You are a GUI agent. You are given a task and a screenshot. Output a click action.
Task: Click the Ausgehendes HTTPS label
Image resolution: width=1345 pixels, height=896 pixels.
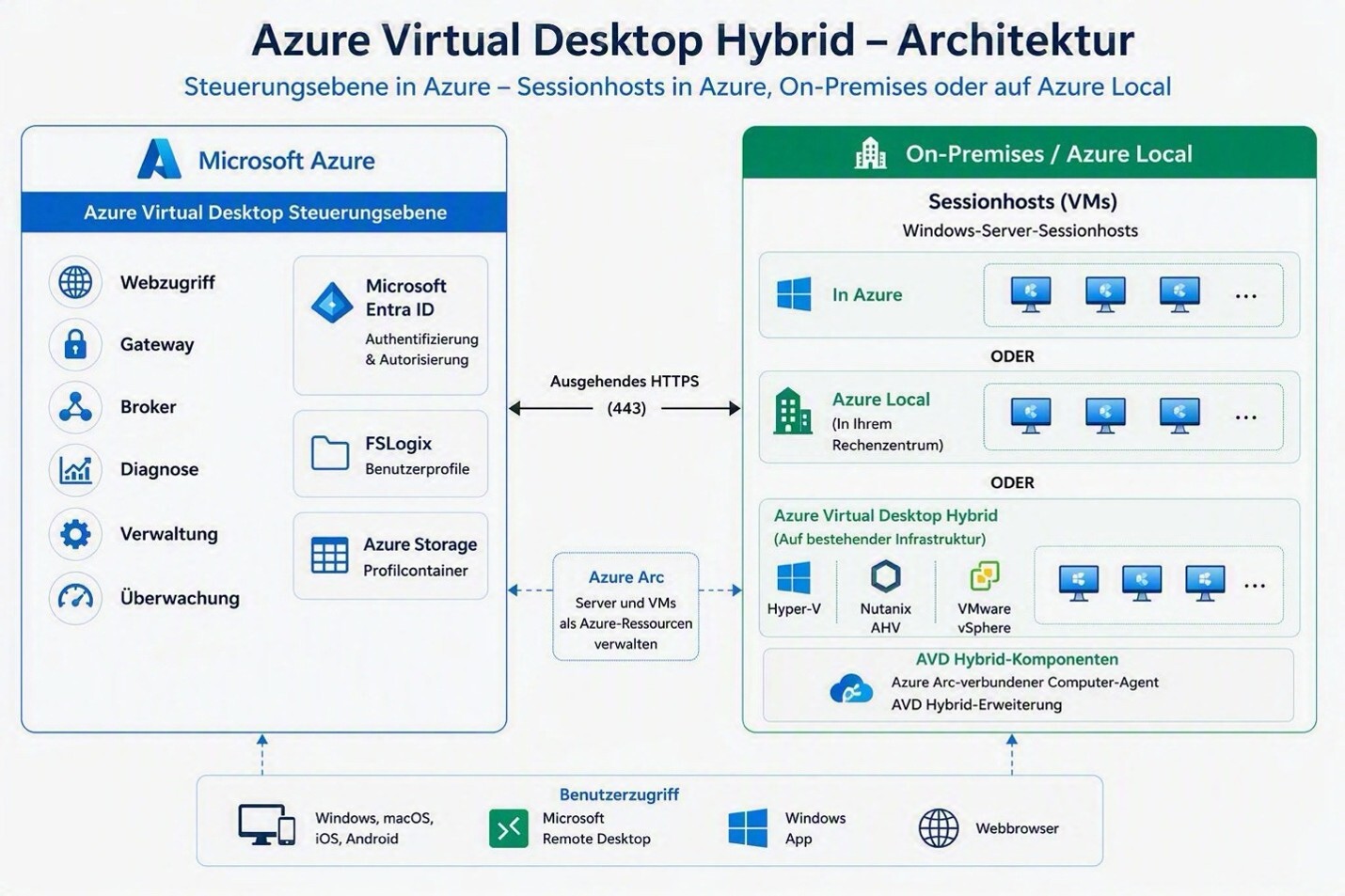click(625, 382)
